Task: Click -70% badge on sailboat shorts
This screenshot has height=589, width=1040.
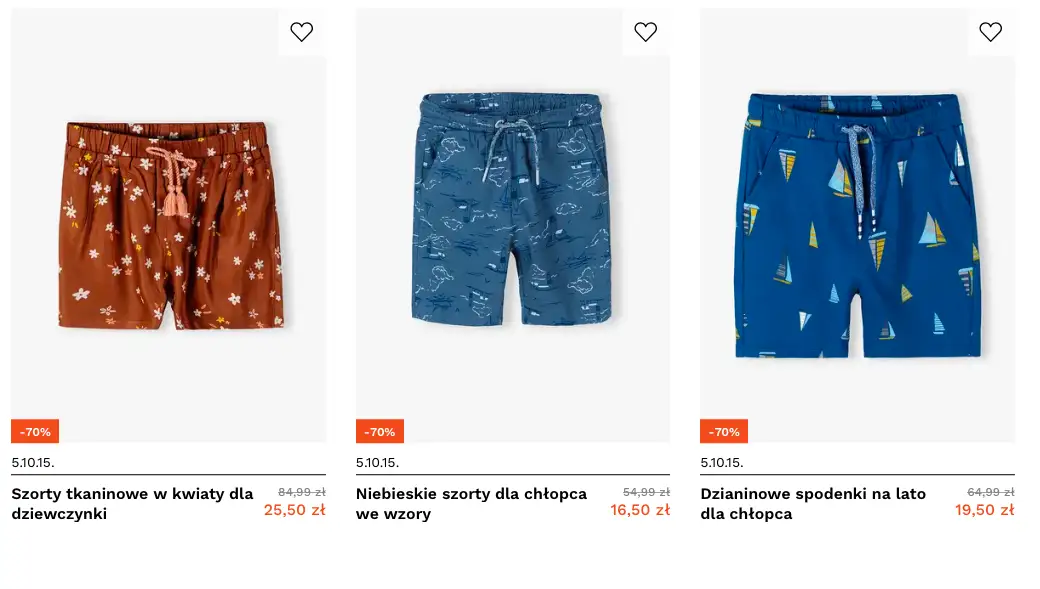Action: tap(724, 432)
